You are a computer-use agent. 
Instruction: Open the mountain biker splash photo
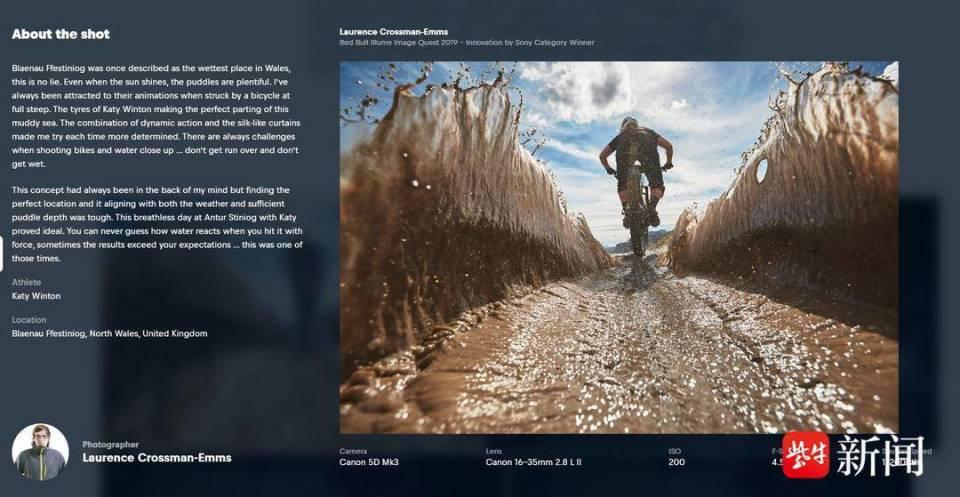[x=618, y=247]
